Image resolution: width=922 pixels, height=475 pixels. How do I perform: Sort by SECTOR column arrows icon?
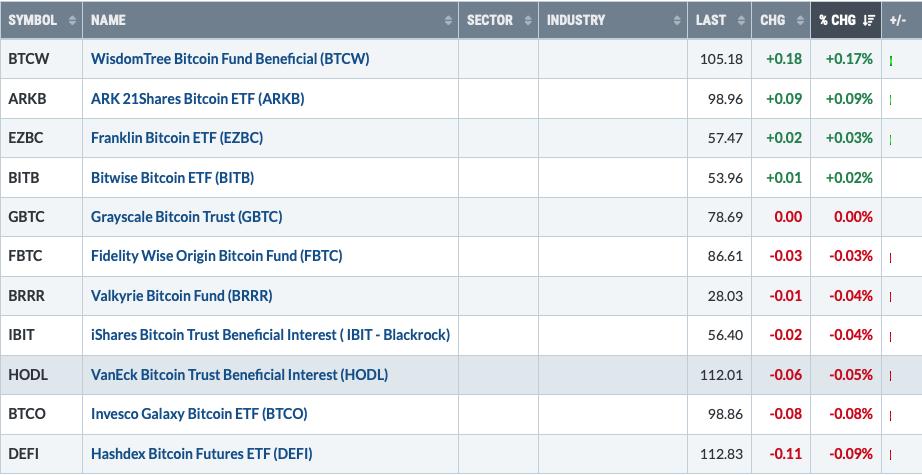click(x=528, y=20)
